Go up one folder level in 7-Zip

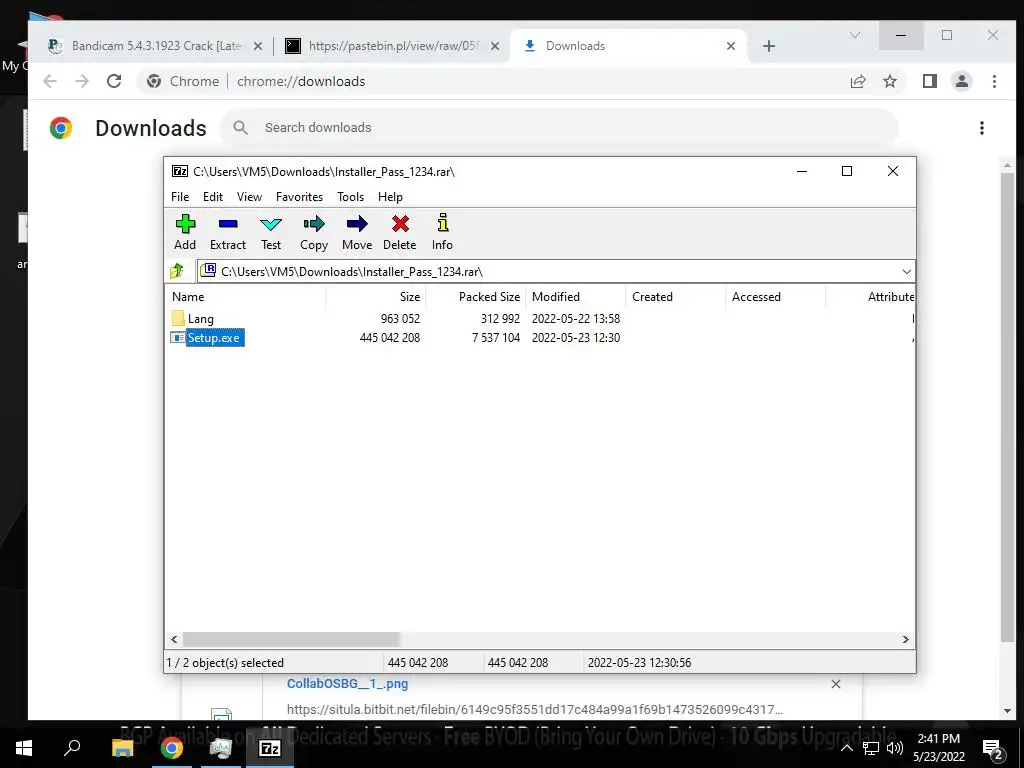[x=177, y=271]
